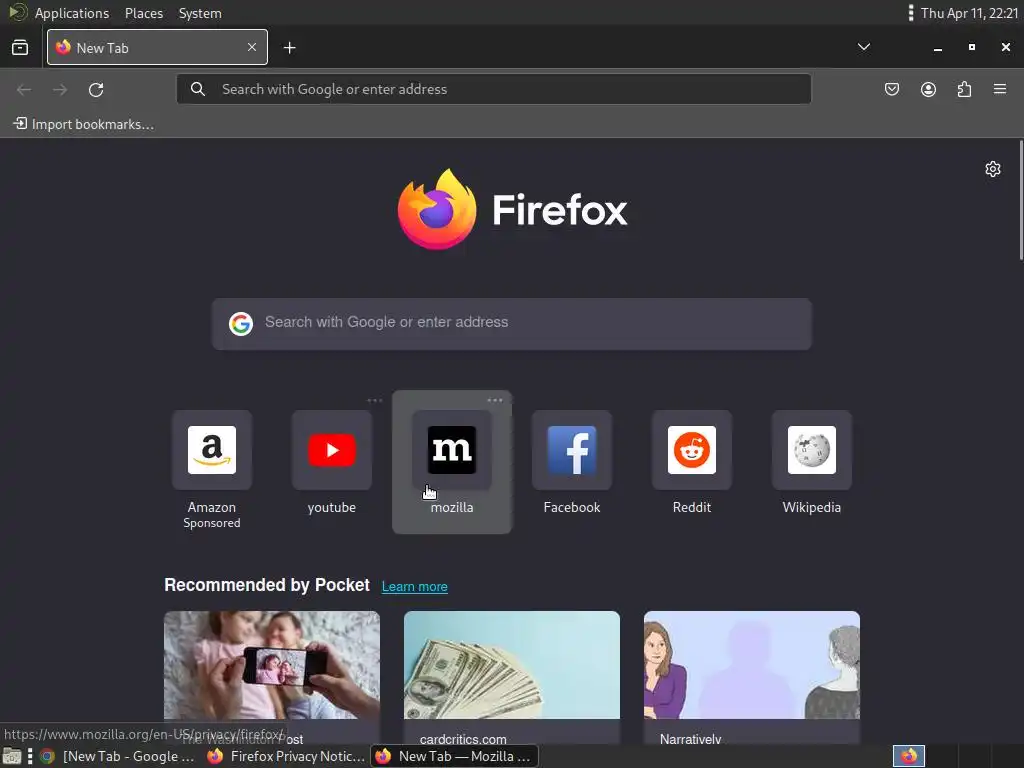This screenshot has height=768, width=1024.
Task: Click the Firefox icon in workspace switcher
Action: [909, 756]
